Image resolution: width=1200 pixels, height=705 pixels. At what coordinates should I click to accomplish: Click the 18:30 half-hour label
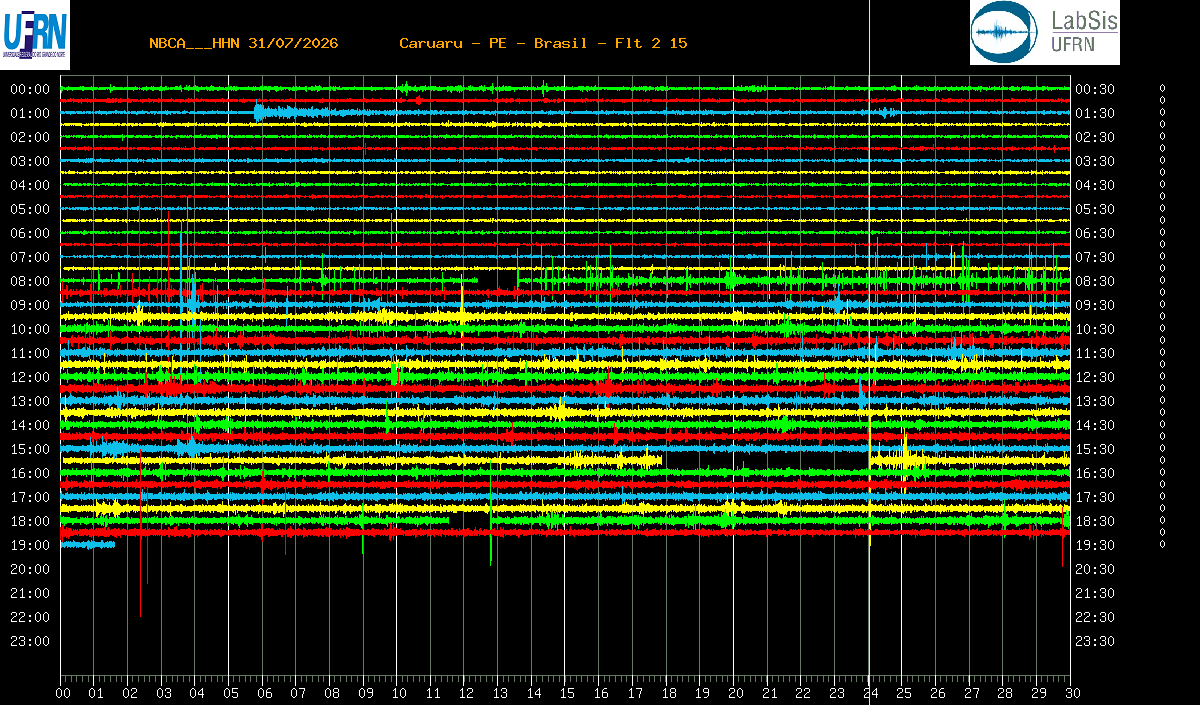pyautogui.click(x=1095, y=521)
